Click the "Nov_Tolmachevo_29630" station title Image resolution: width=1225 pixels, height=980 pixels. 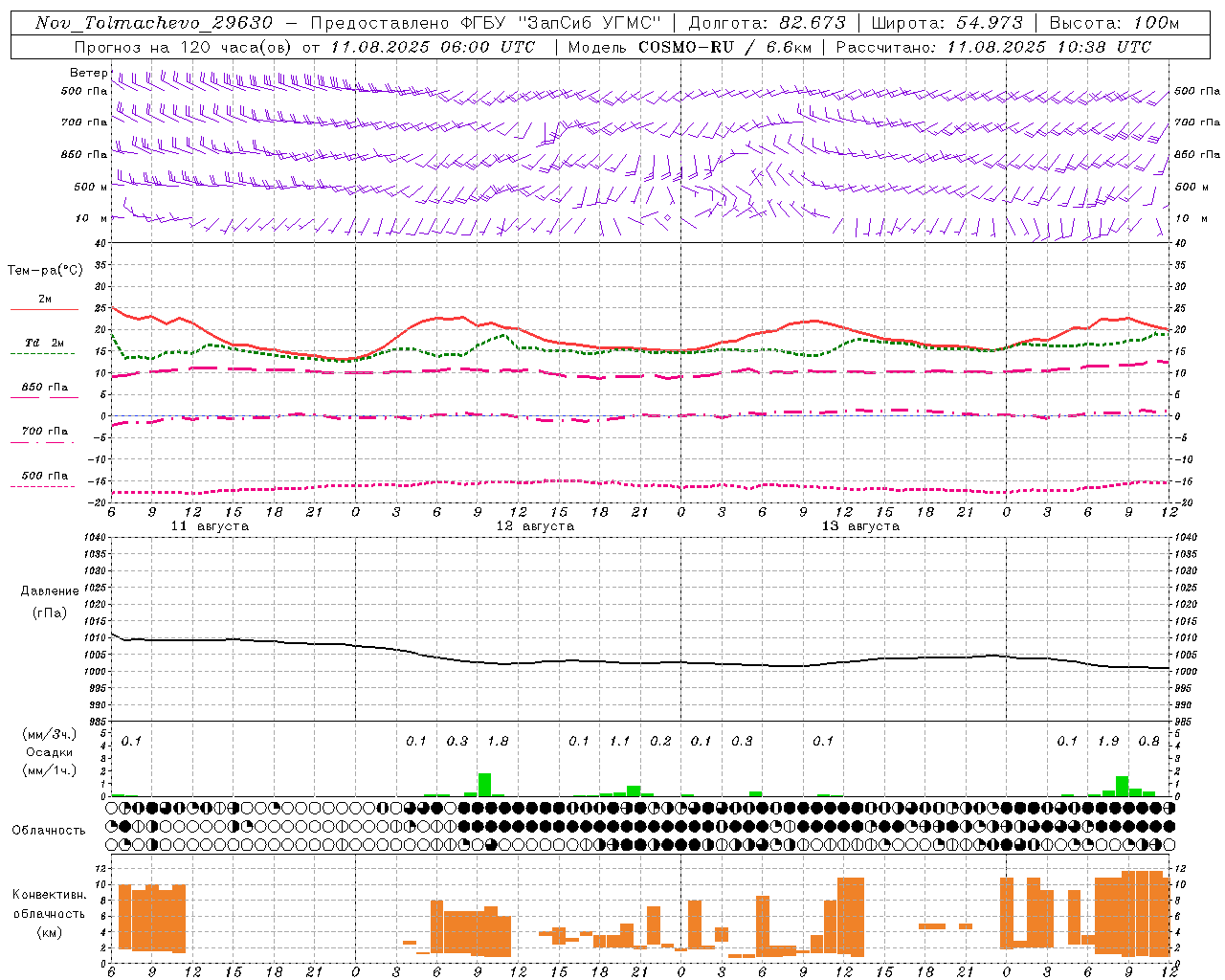[x=154, y=23]
